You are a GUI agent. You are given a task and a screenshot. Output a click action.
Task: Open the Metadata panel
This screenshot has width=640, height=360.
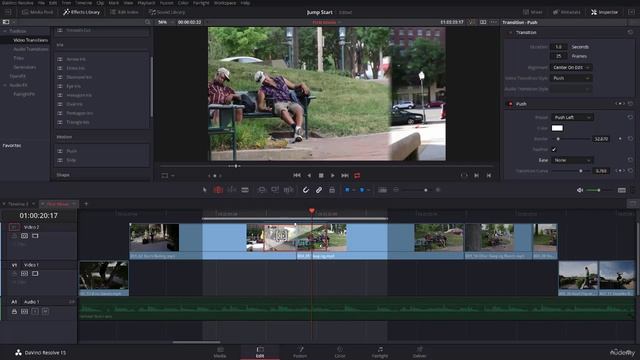pyautogui.click(x=566, y=12)
